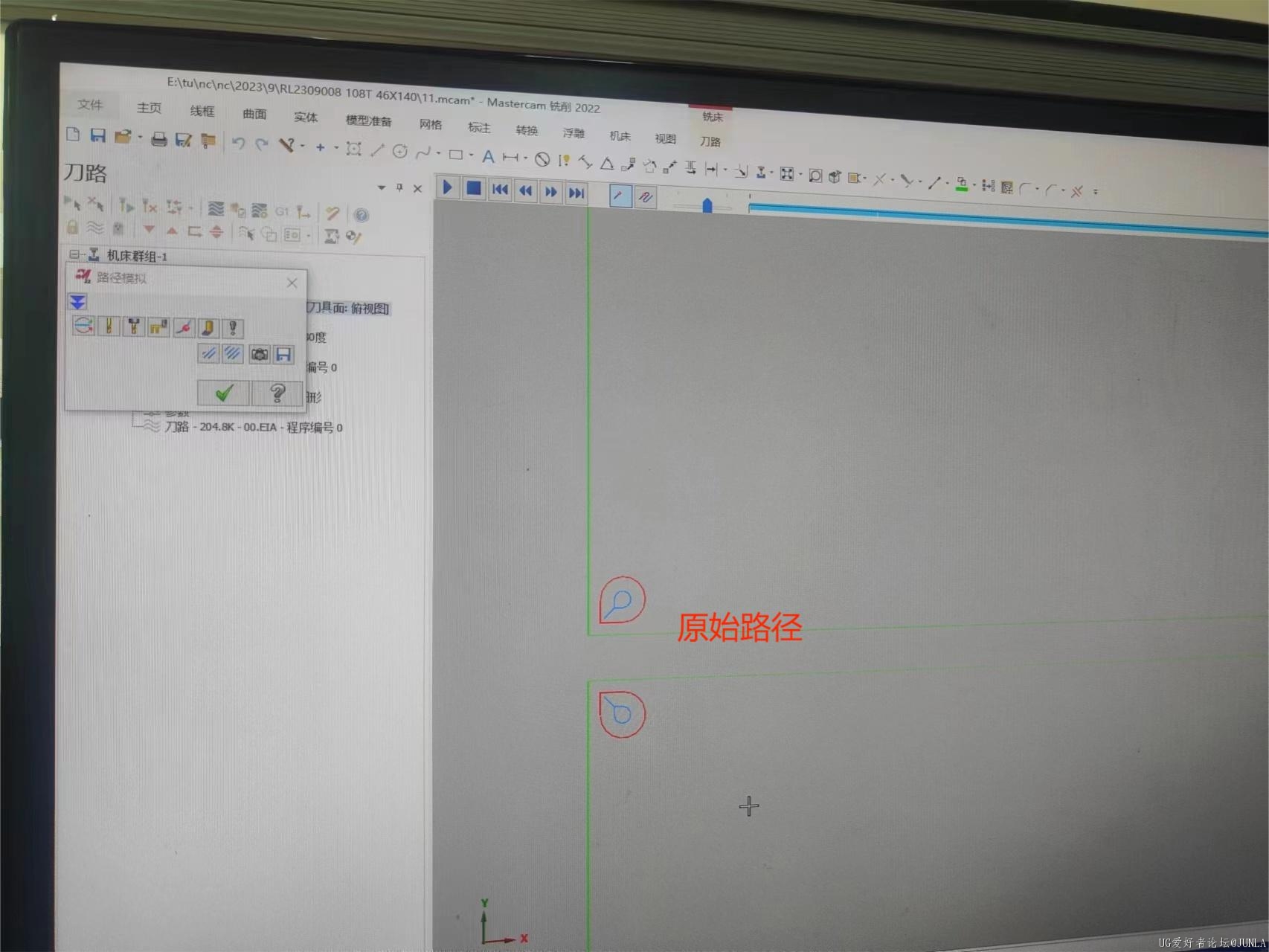This screenshot has width=1269, height=952.
Task: Click the Toolpaths panel help icon
Action: point(362,216)
